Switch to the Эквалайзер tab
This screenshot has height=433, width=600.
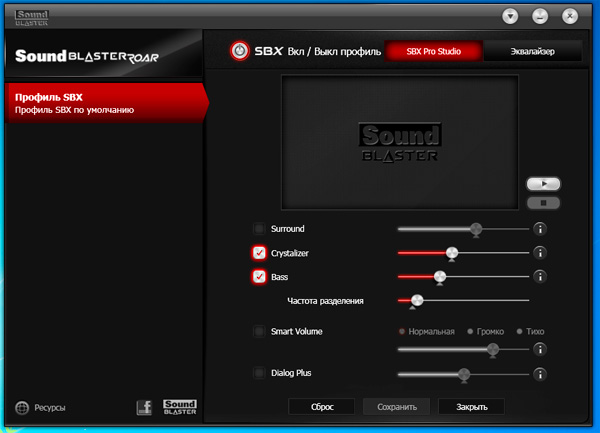(533, 50)
